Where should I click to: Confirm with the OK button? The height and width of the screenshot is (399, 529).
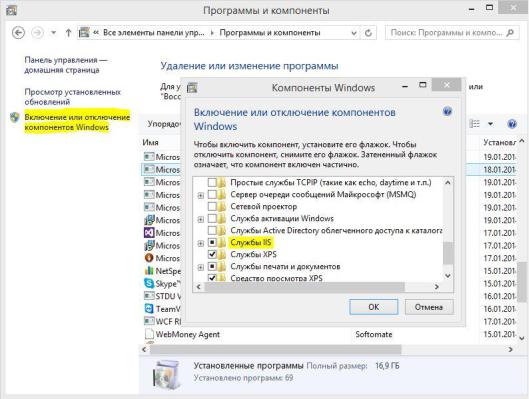click(x=374, y=307)
